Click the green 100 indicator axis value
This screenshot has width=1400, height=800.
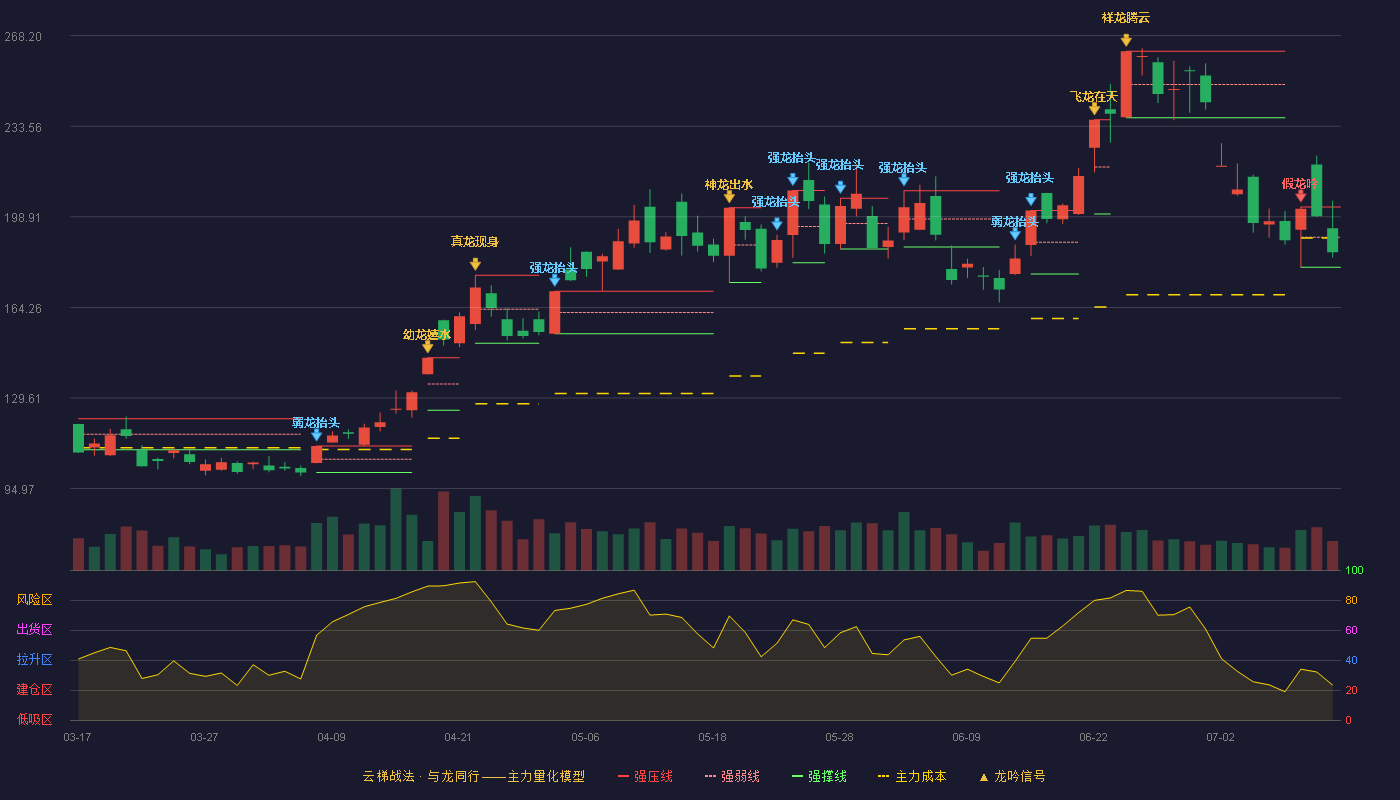(x=1354, y=571)
